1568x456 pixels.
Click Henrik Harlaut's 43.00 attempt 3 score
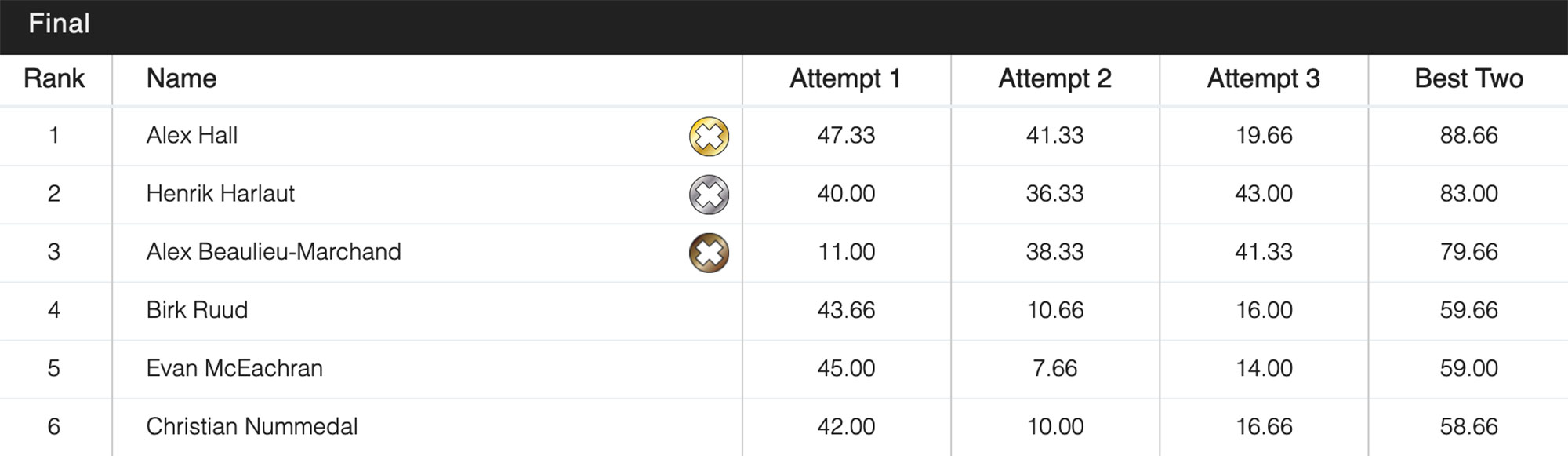click(x=1263, y=193)
